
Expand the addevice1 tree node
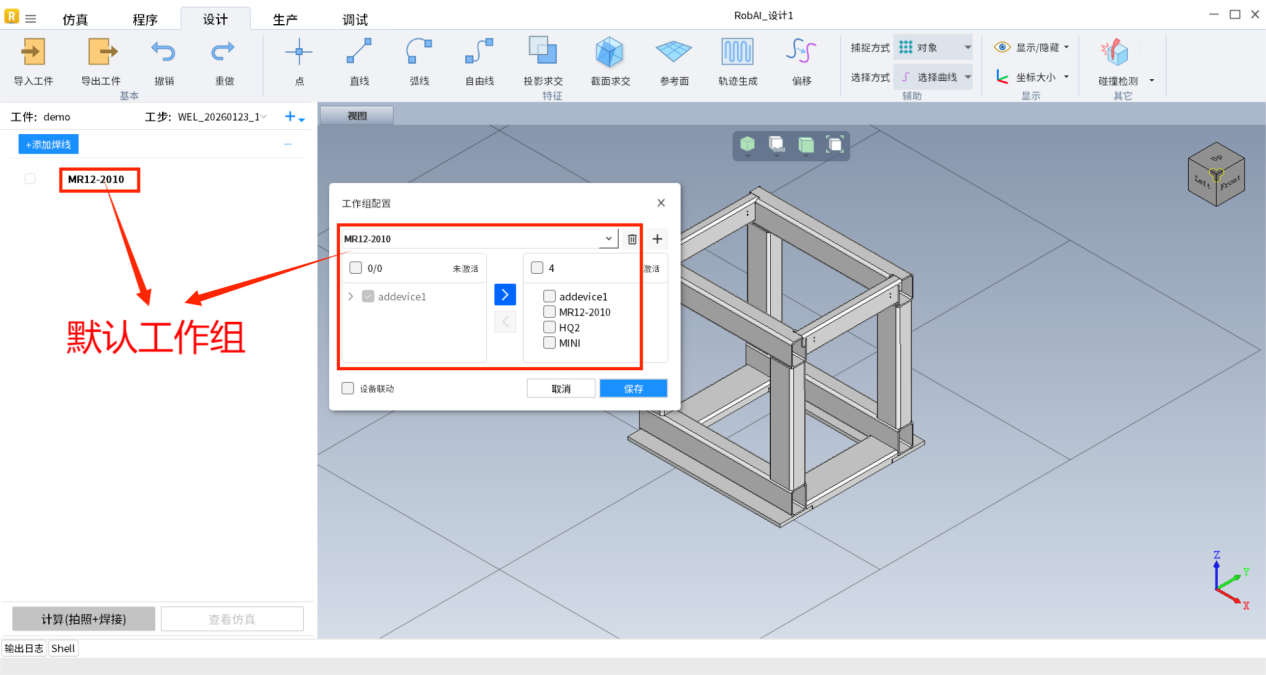(351, 297)
